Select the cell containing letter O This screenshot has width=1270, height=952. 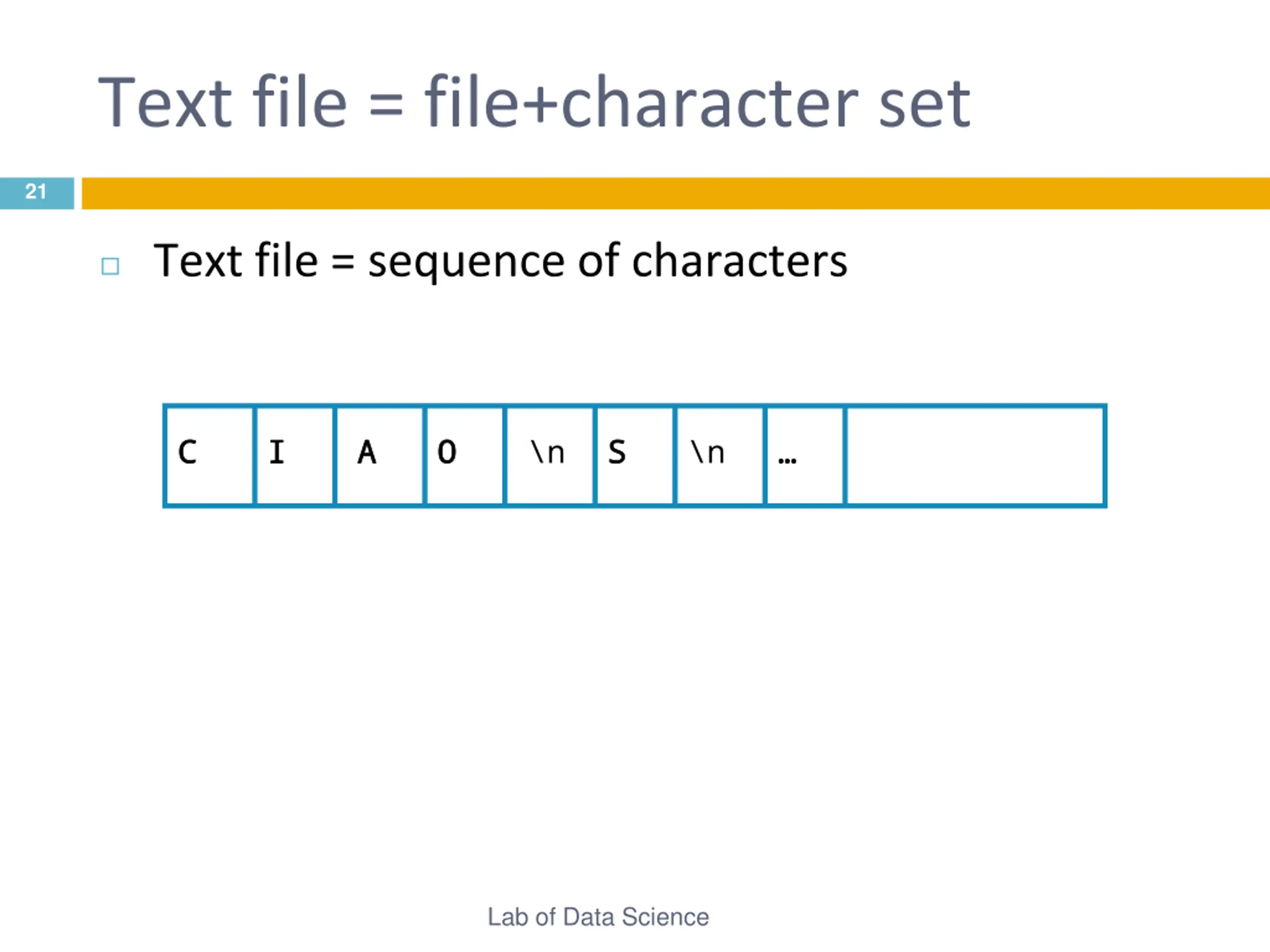tap(464, 456)
